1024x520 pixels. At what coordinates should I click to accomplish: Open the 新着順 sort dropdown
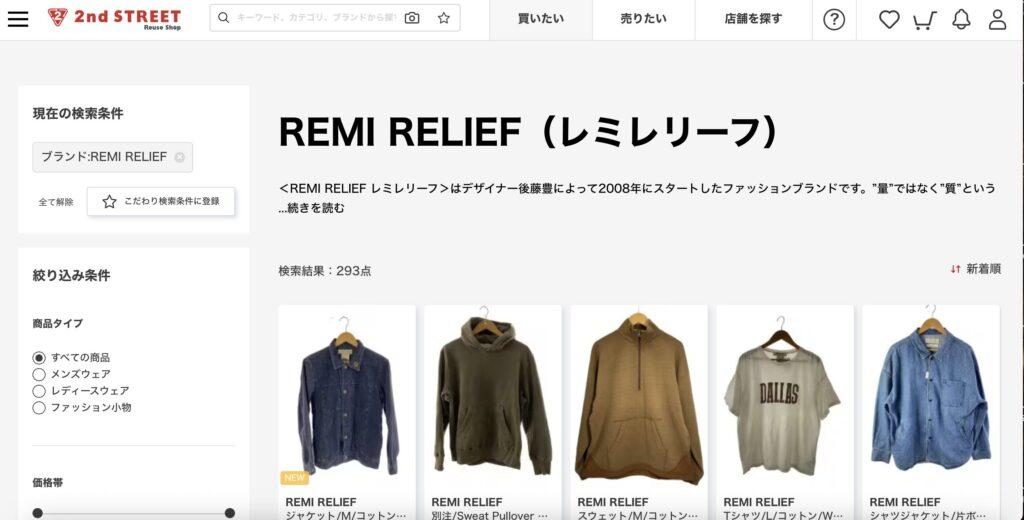[976, 269]
